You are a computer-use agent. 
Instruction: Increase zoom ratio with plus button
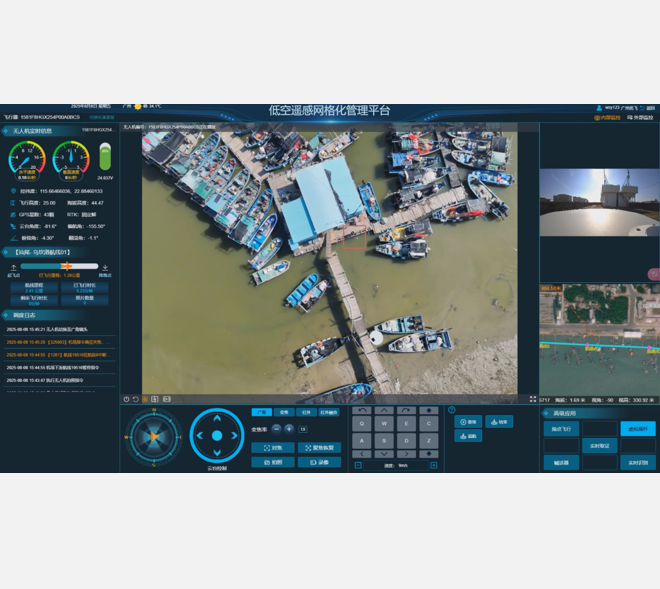tap(289, 429)
